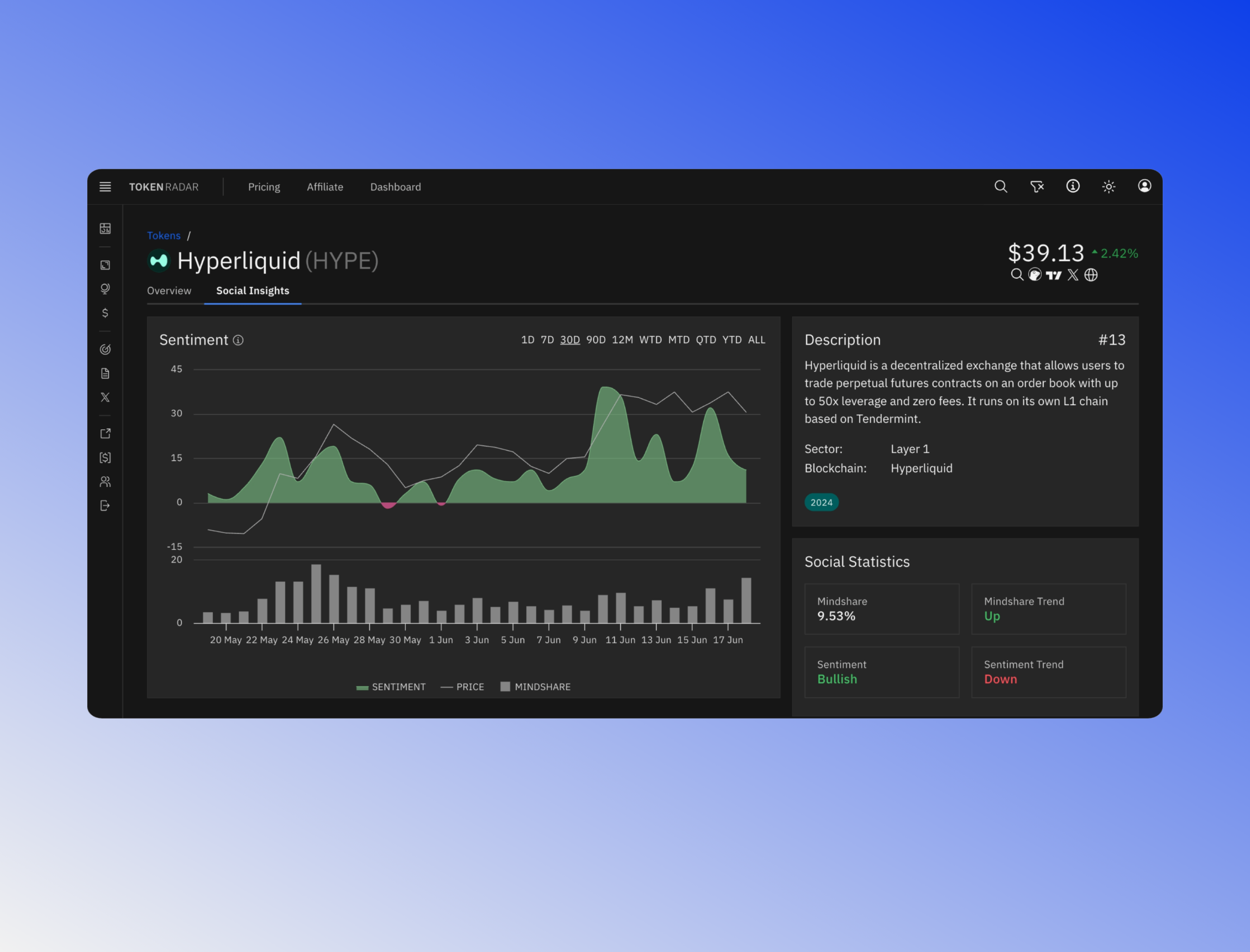Open the globe stand icon in sidebar
This screenshot has height=952, width=1250.
click(105, 289)
